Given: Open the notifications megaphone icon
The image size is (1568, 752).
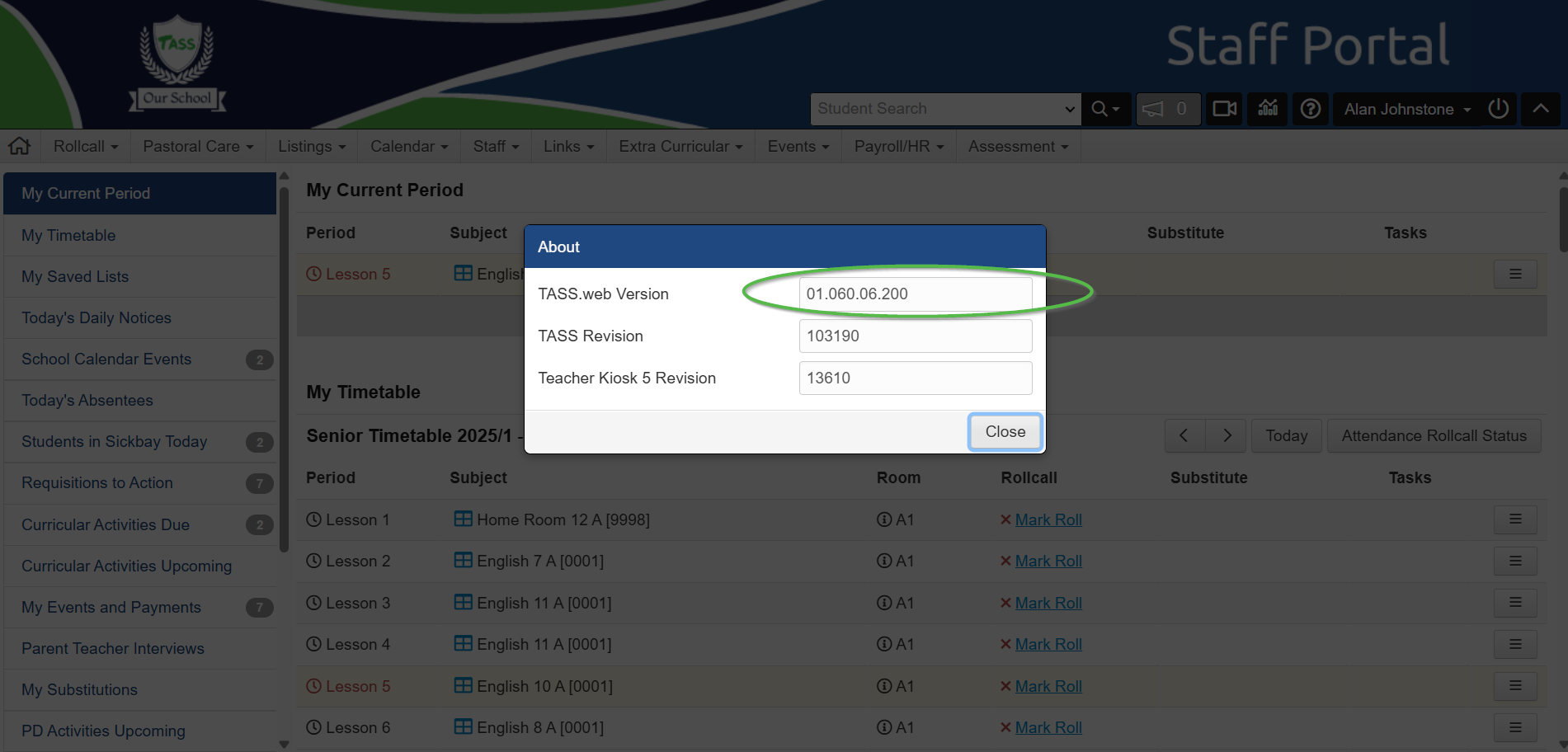Looking at the screenshot, I should click(x=1153, y=109).
